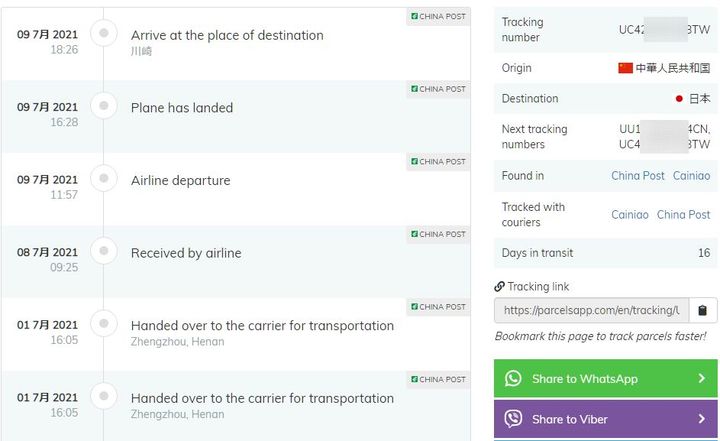This screenshot has width=720, height=441.
Task: Click timeline circle for Received by airline
Action: (104, 252)
